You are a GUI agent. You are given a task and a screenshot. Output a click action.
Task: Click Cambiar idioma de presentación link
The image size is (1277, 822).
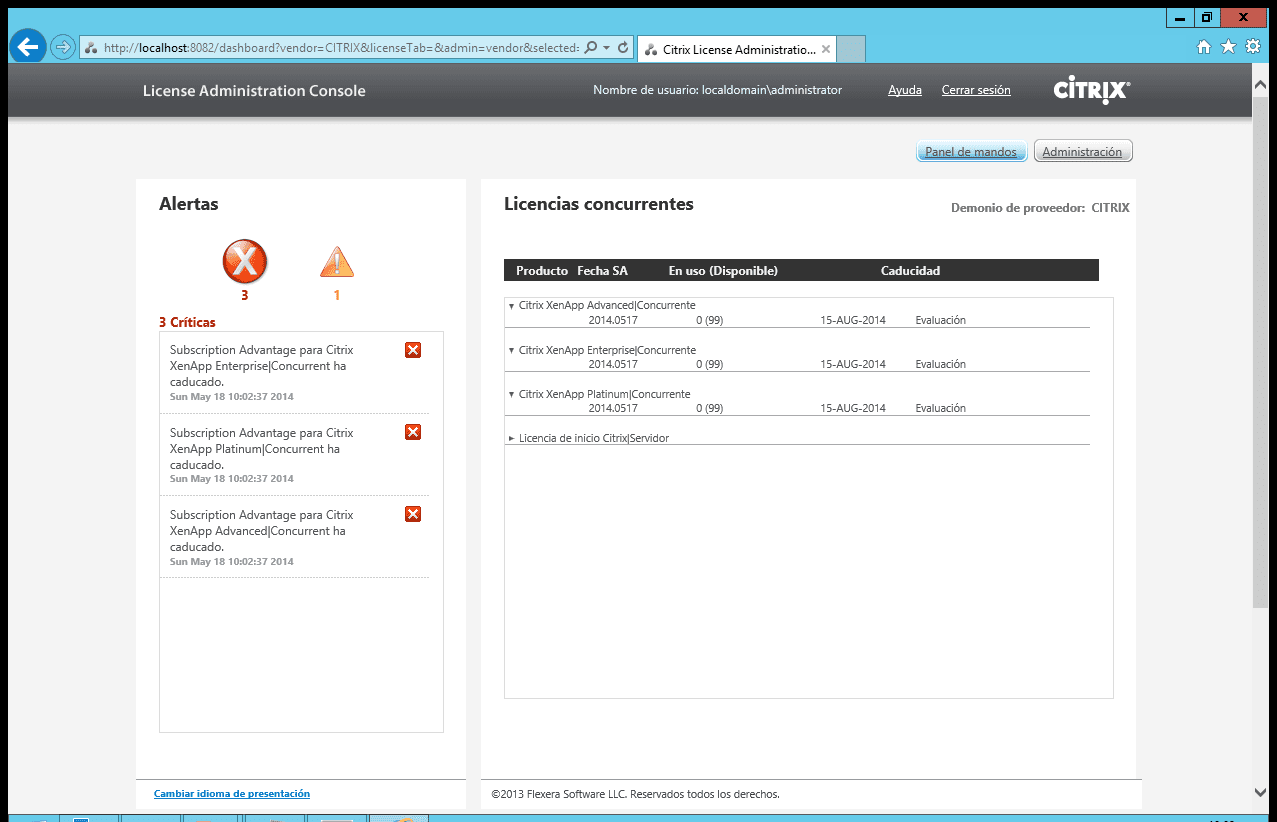tap(232, 794)
